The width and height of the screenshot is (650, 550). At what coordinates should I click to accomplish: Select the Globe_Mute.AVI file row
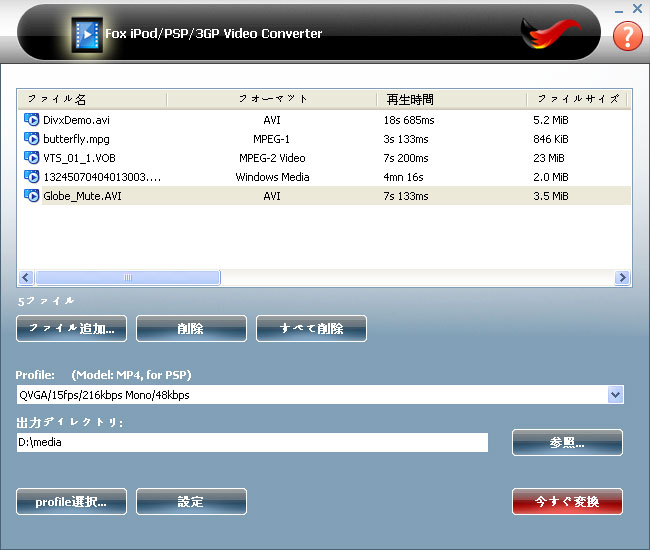[x=325, y=196]
